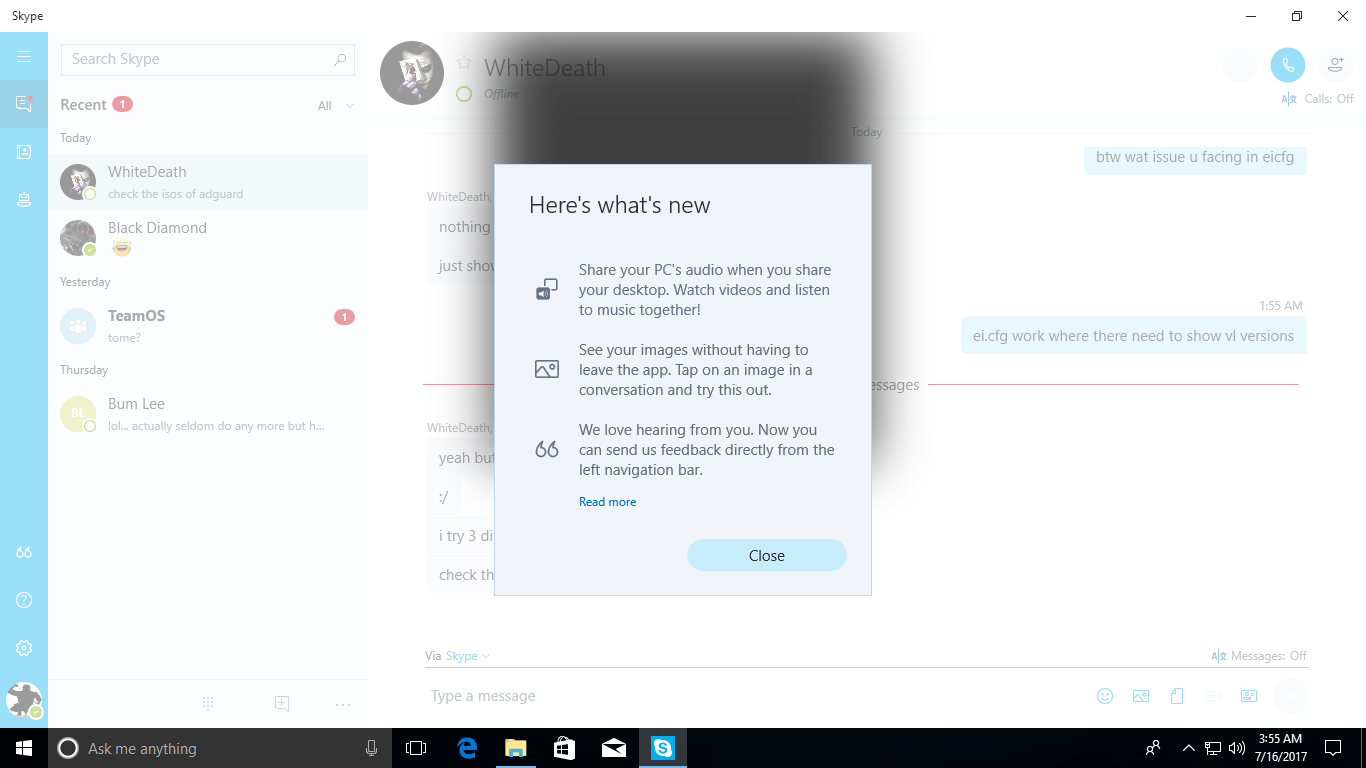Expand hidden system tray icons

point(1188,748)
